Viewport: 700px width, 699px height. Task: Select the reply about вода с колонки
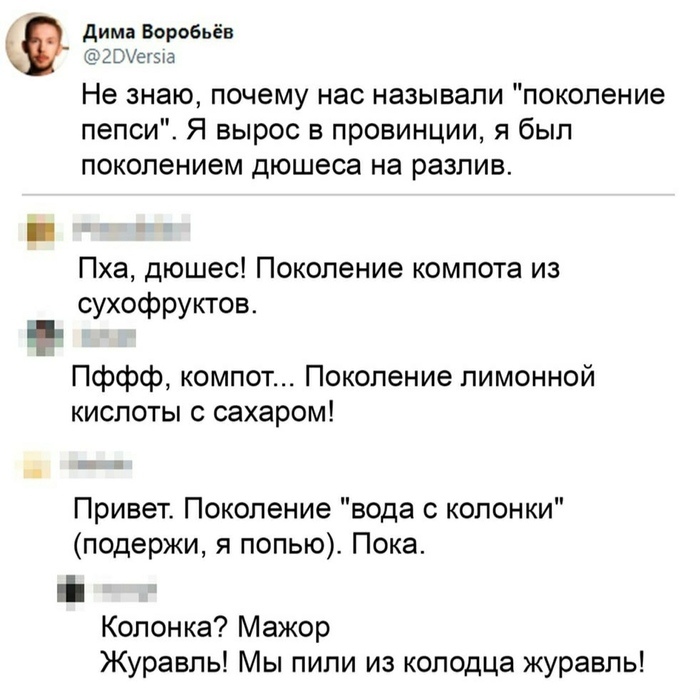point(319,526)
